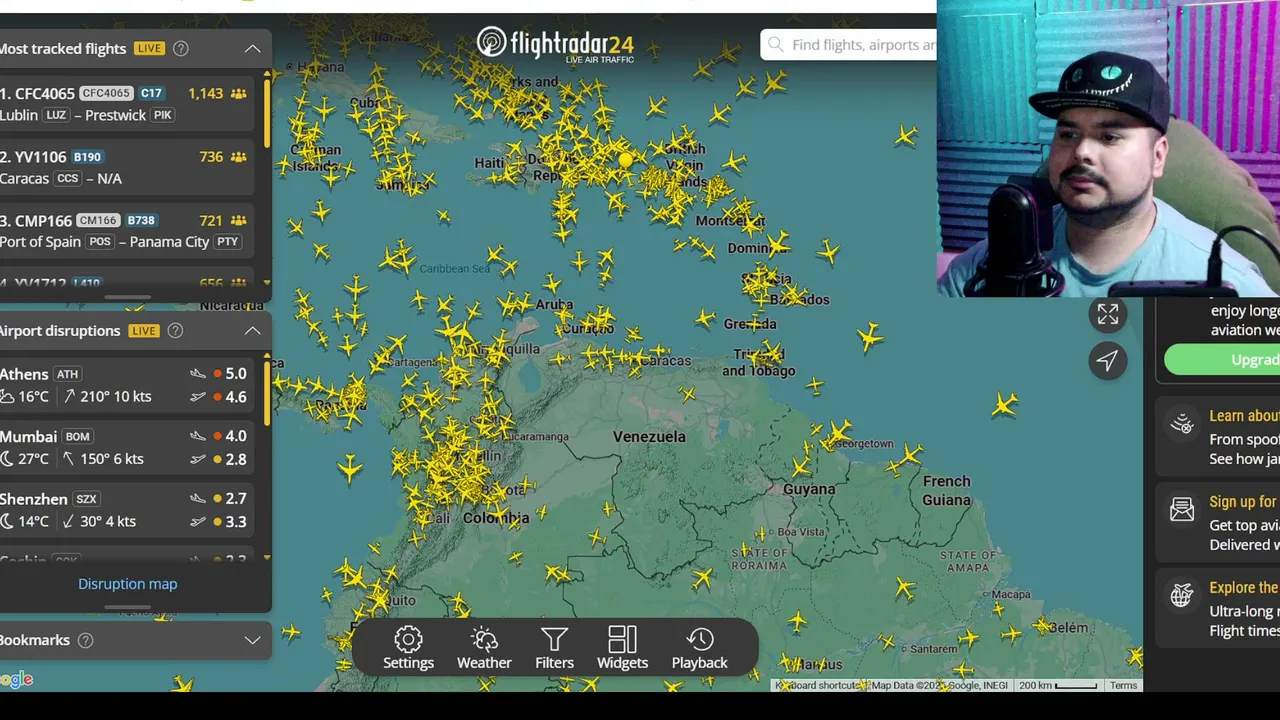Click the Flightradar24 logo
This screenshot has height=720, width=1280.
coord(555,45)
